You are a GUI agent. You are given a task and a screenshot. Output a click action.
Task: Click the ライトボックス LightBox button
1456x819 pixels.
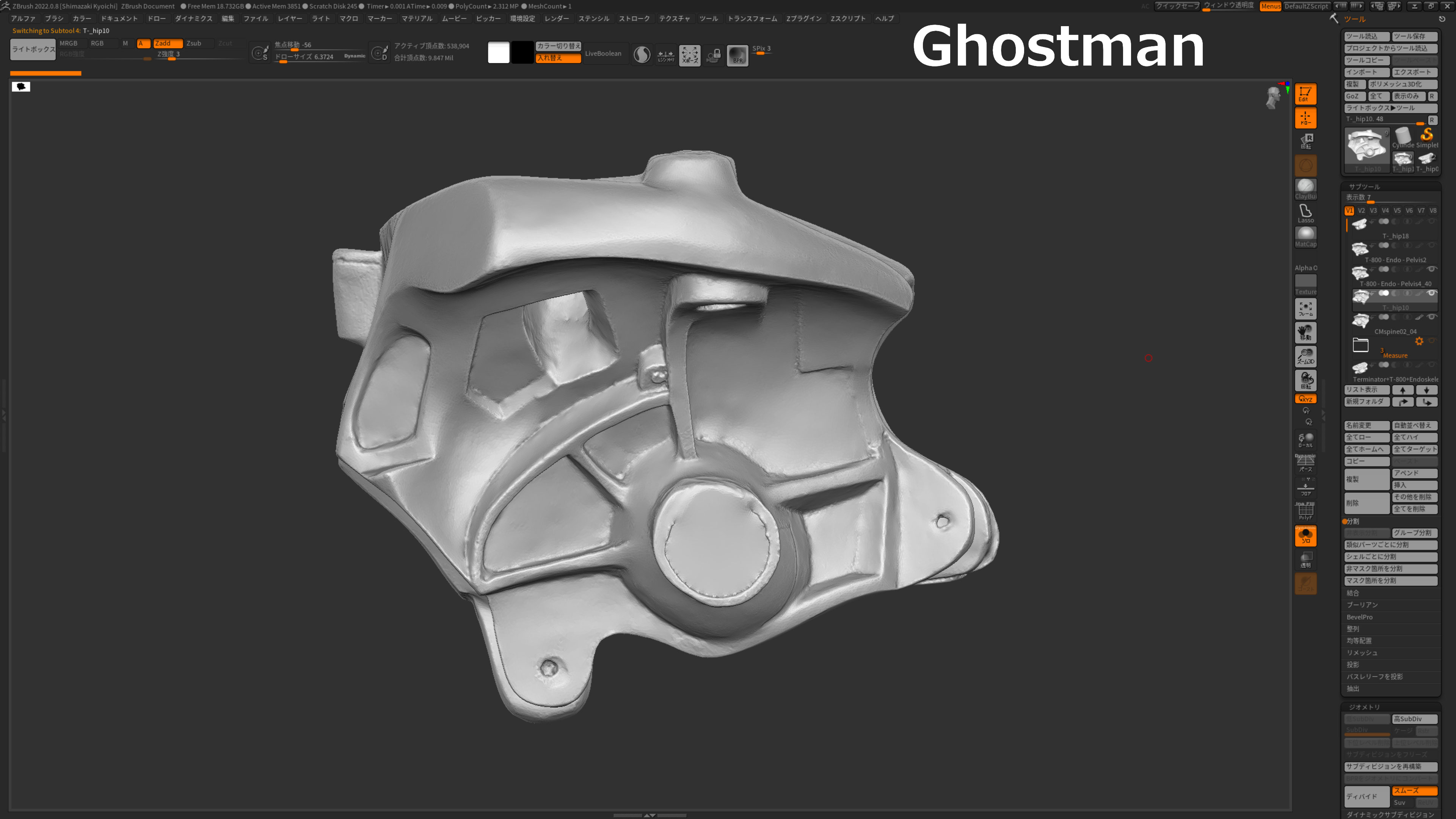click(33, 49)
